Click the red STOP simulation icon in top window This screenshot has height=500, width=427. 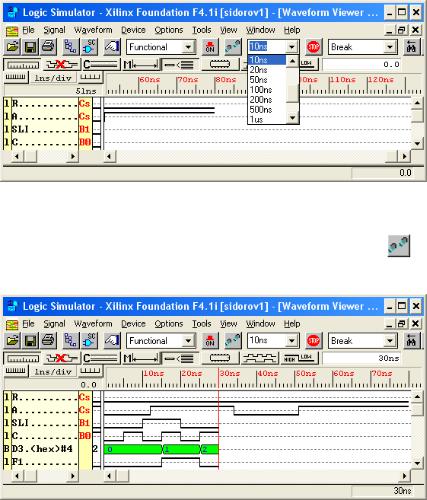[x=313, y=47]
